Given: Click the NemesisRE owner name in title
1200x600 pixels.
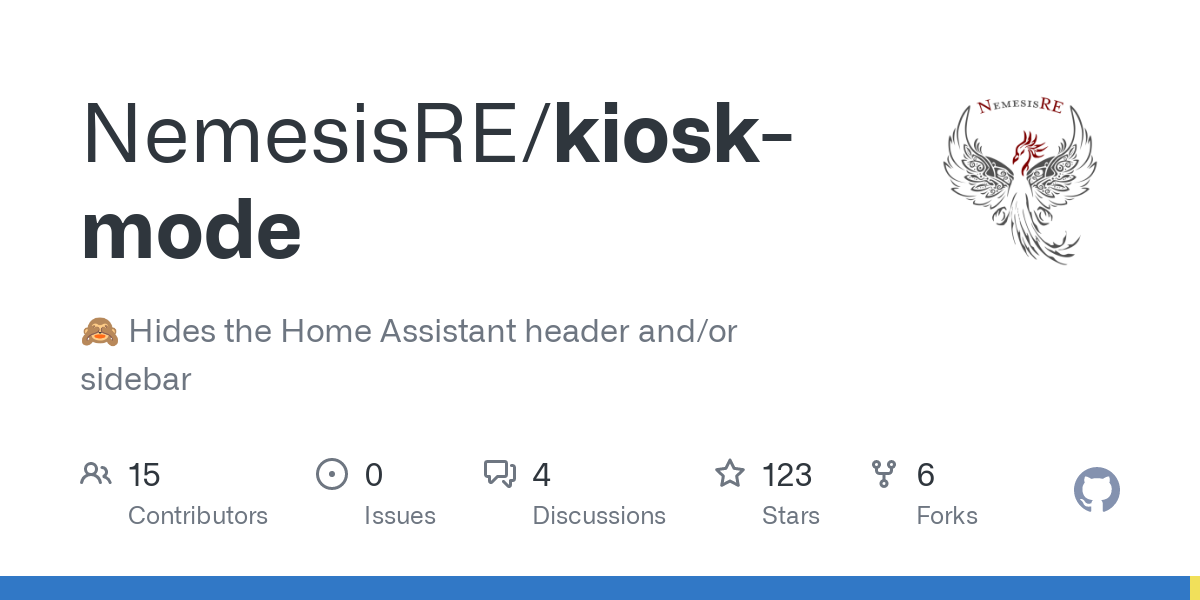Looking at the screenshot, I should click(310, 135).
